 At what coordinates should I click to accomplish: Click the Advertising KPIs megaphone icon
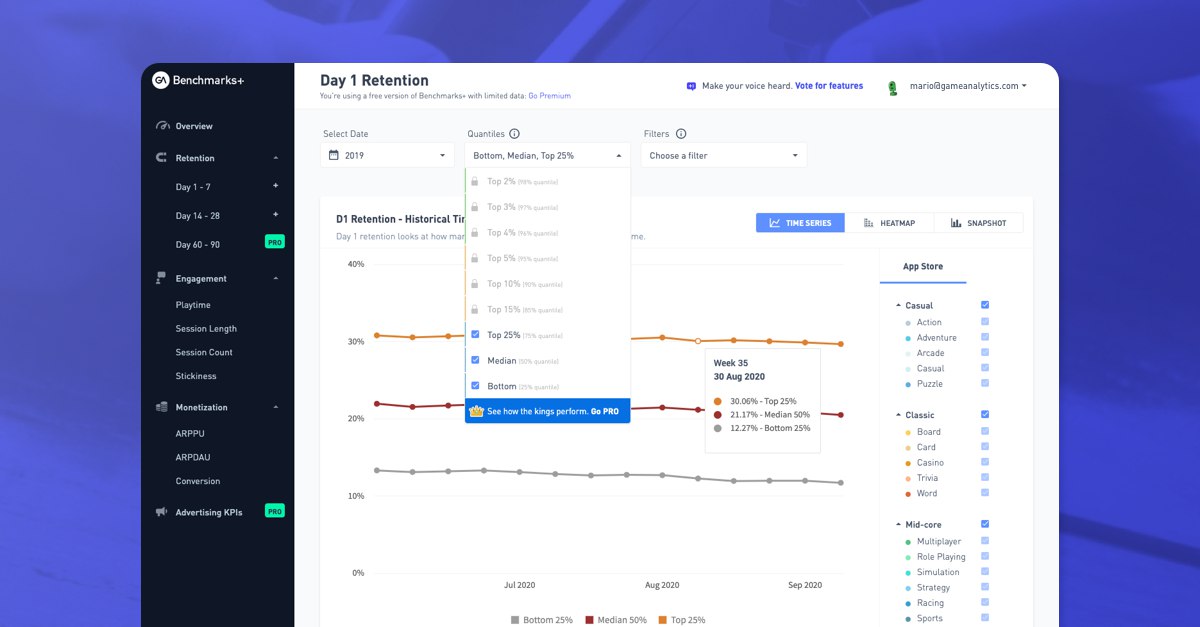pyautogui.click(x=162, y=512)
